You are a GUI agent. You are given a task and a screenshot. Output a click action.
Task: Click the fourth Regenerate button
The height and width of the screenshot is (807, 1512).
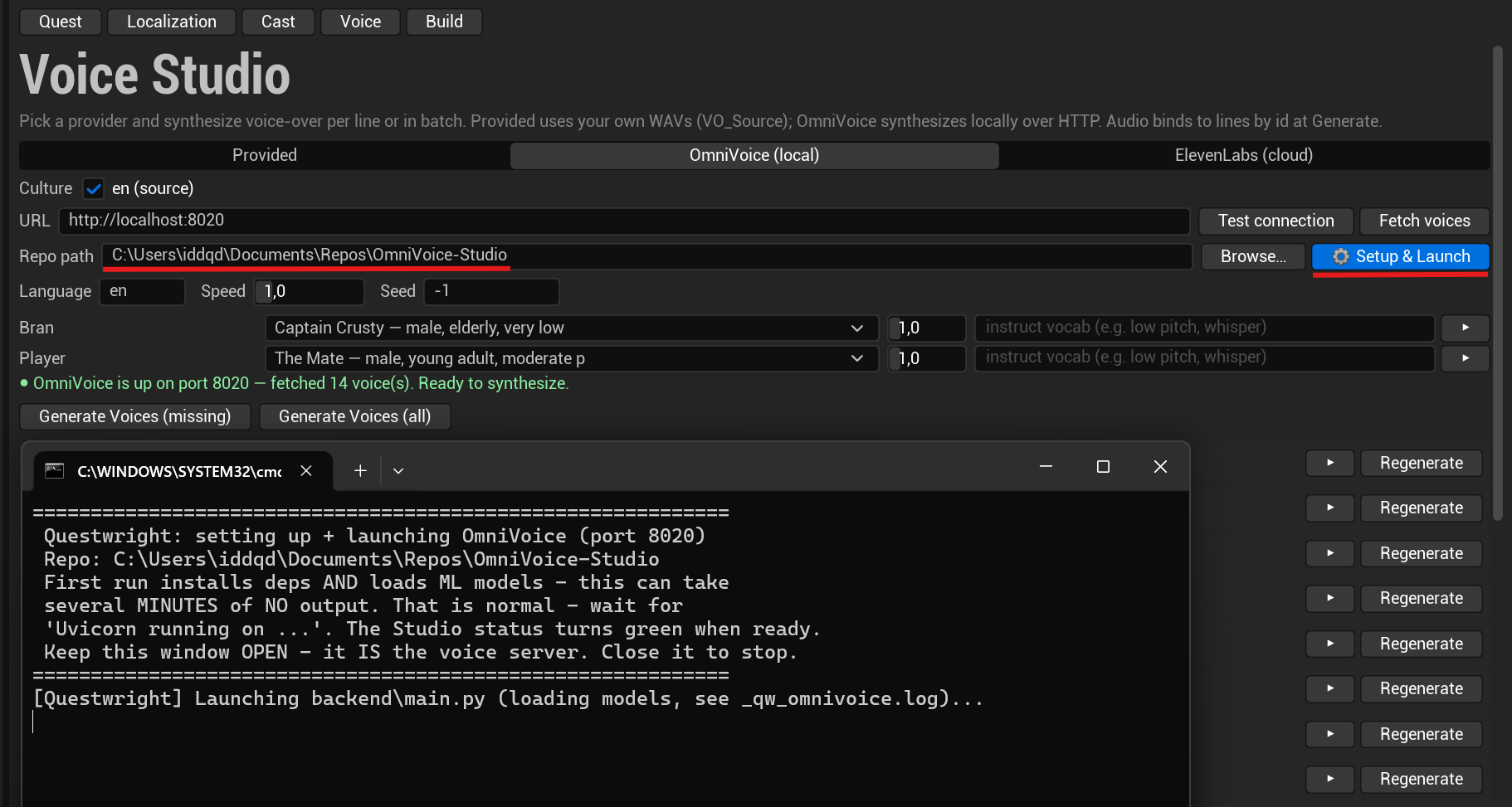point(1421,598)
